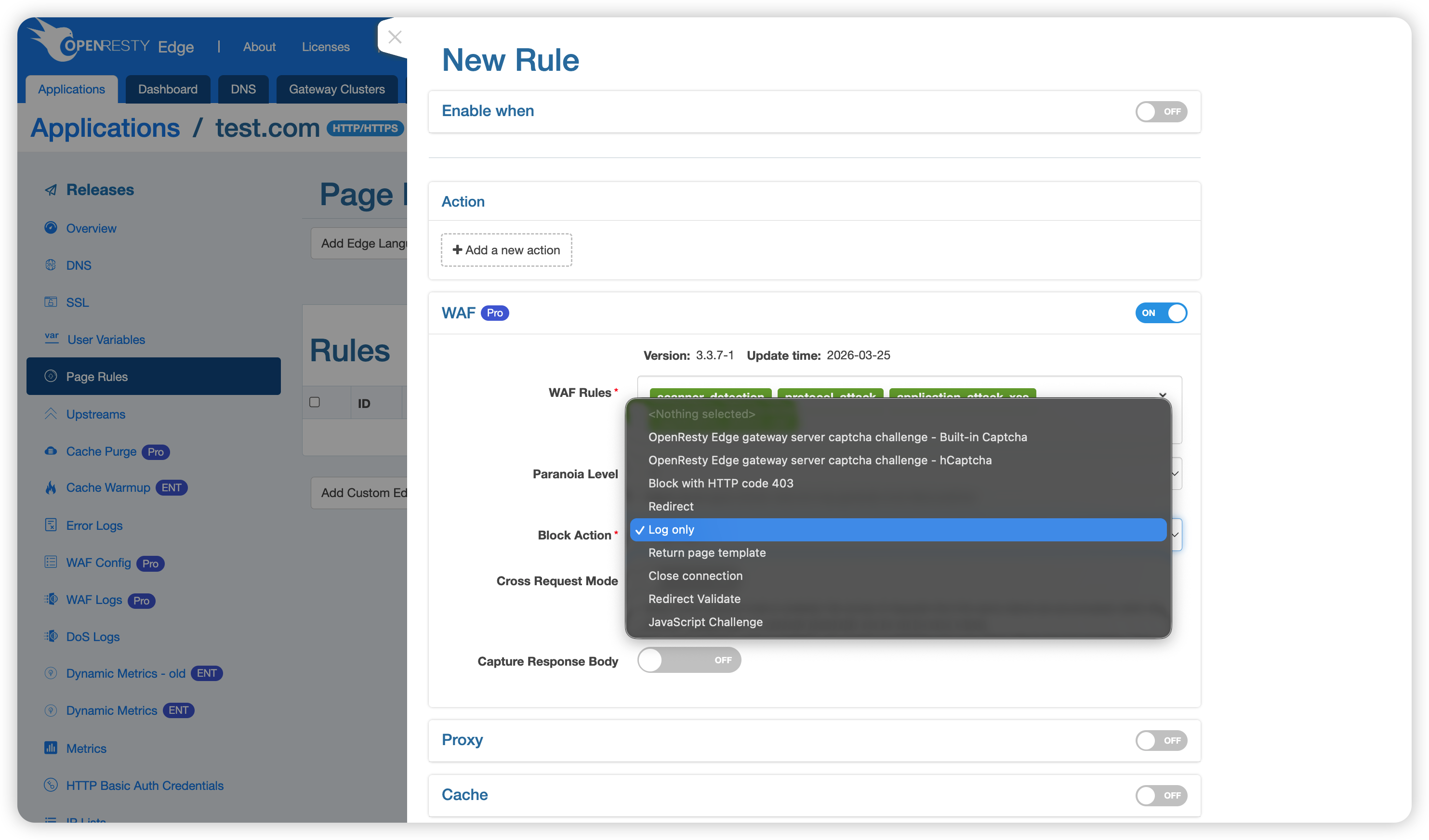Viewport: 1429px width, 840px height.
Task: Switch to the Gateway Clusters tab
Action: [x=336, y=89]
